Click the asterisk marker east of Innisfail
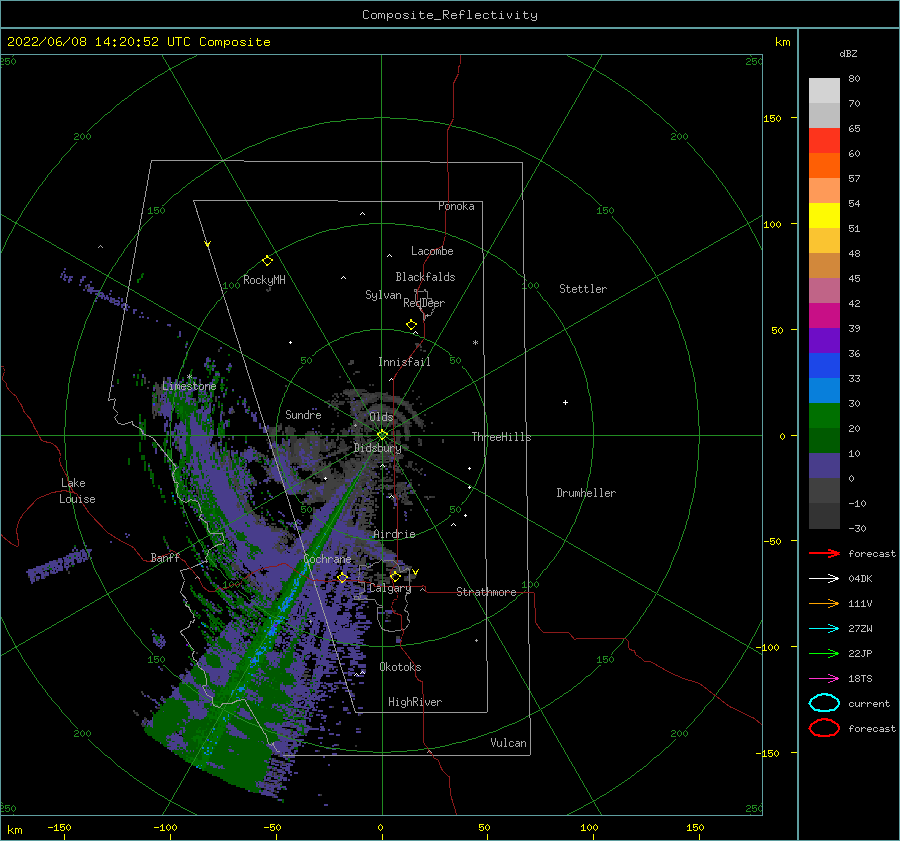The width and height of the screenshot is (900, 841). (x=475, y=343)
